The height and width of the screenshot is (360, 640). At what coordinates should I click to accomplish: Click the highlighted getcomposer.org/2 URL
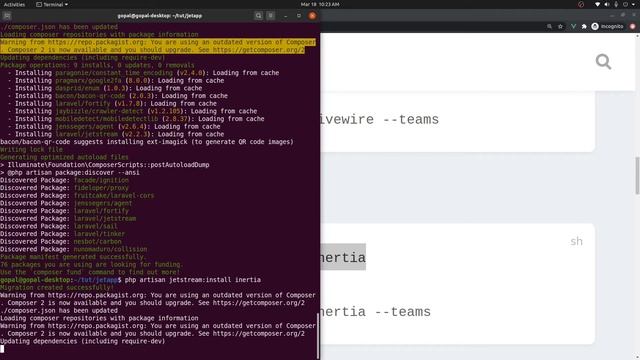click(x=258, y=50)
